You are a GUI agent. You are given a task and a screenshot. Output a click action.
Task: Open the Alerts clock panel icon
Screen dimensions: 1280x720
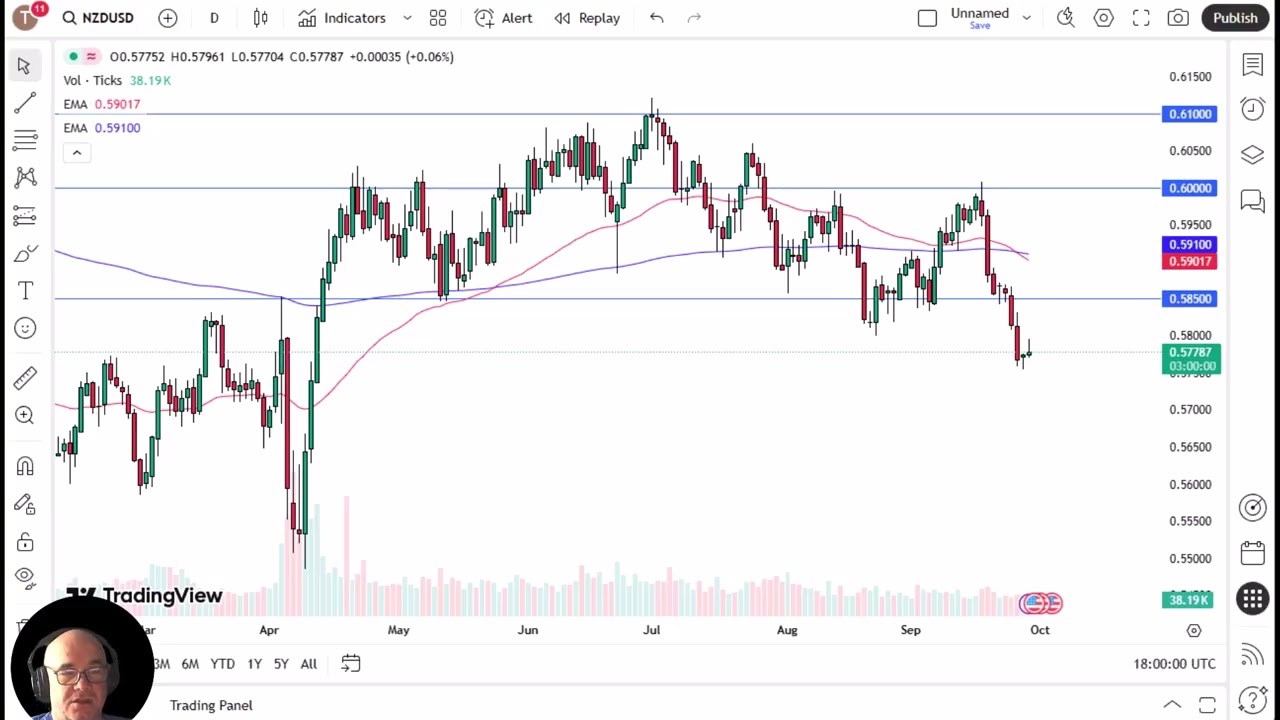[1252, 109]
